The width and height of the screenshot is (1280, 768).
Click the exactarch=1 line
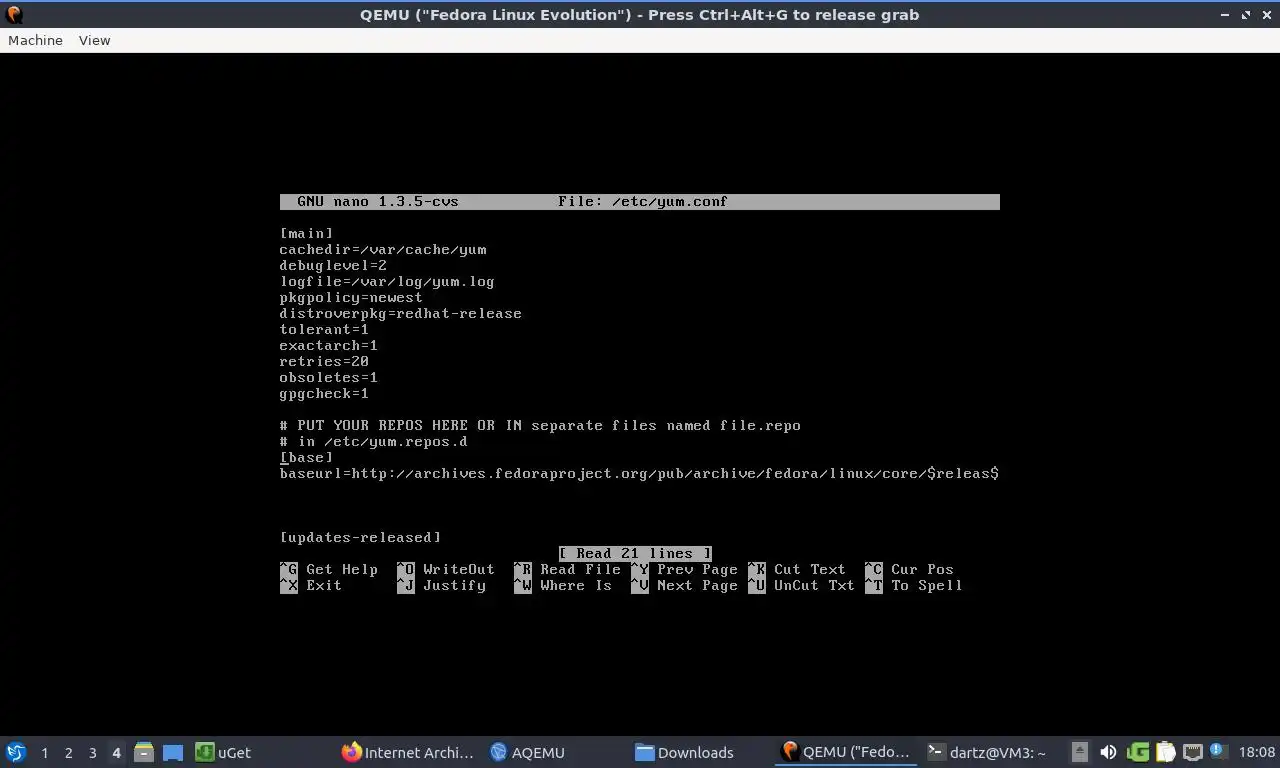click(329, 345)
